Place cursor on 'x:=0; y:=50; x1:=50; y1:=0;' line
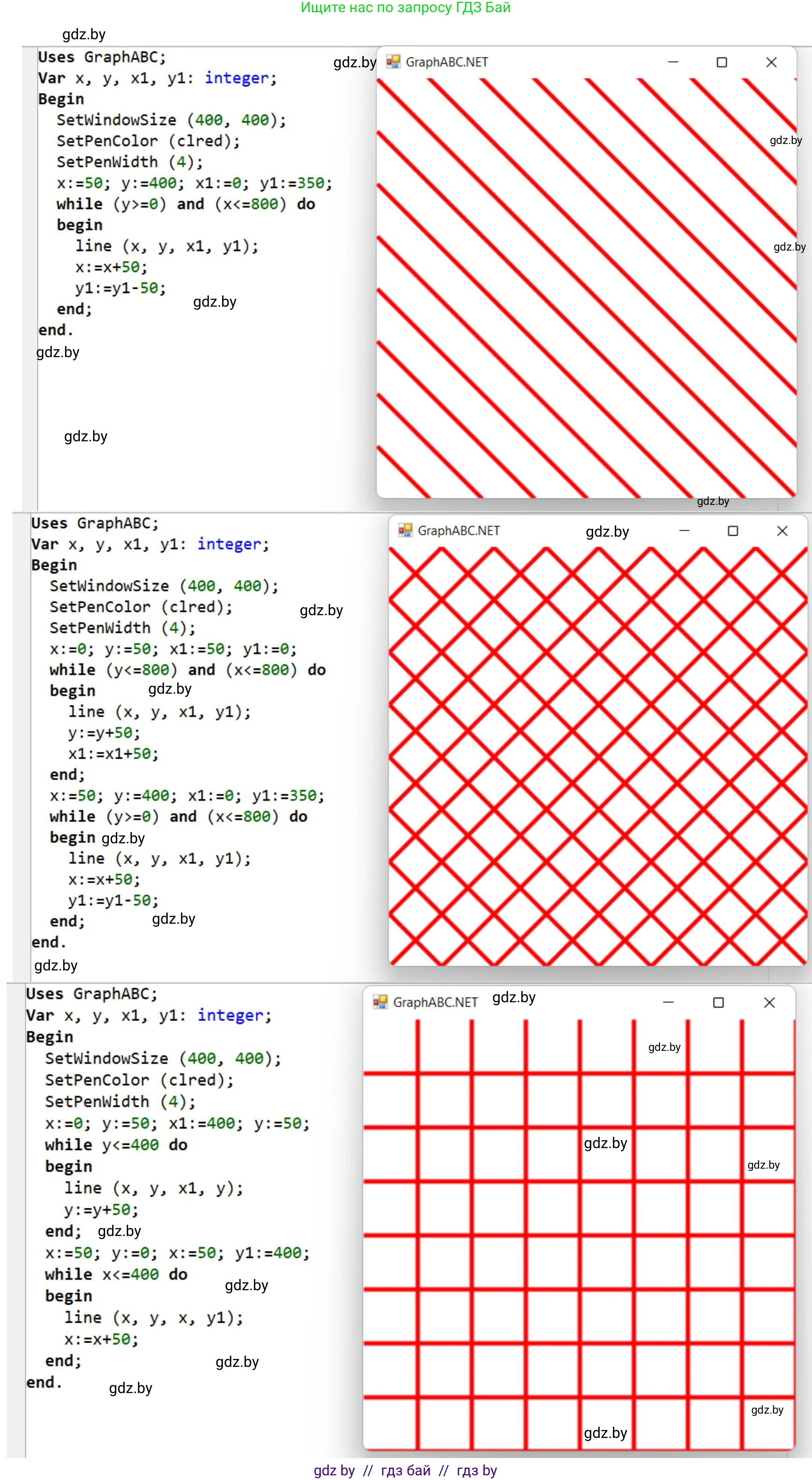Image resolution: width=812 pixels, height=1480 pixels. [173, 649]
